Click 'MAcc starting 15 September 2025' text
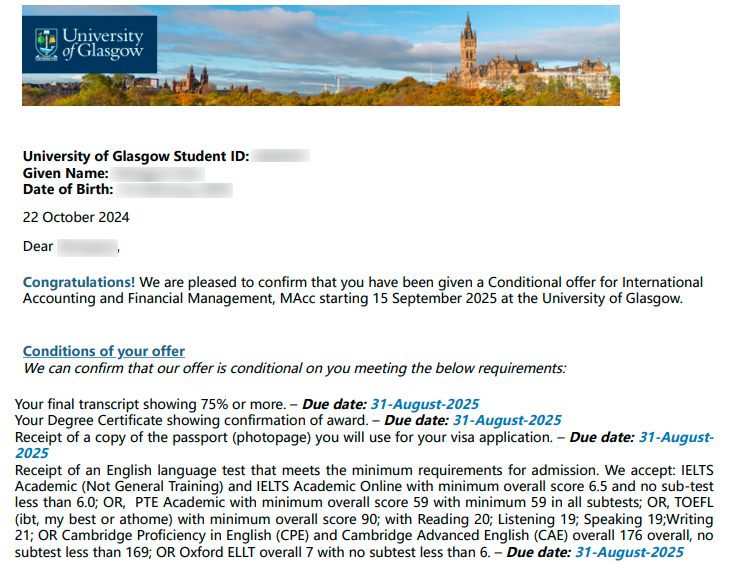 point(388,298)
